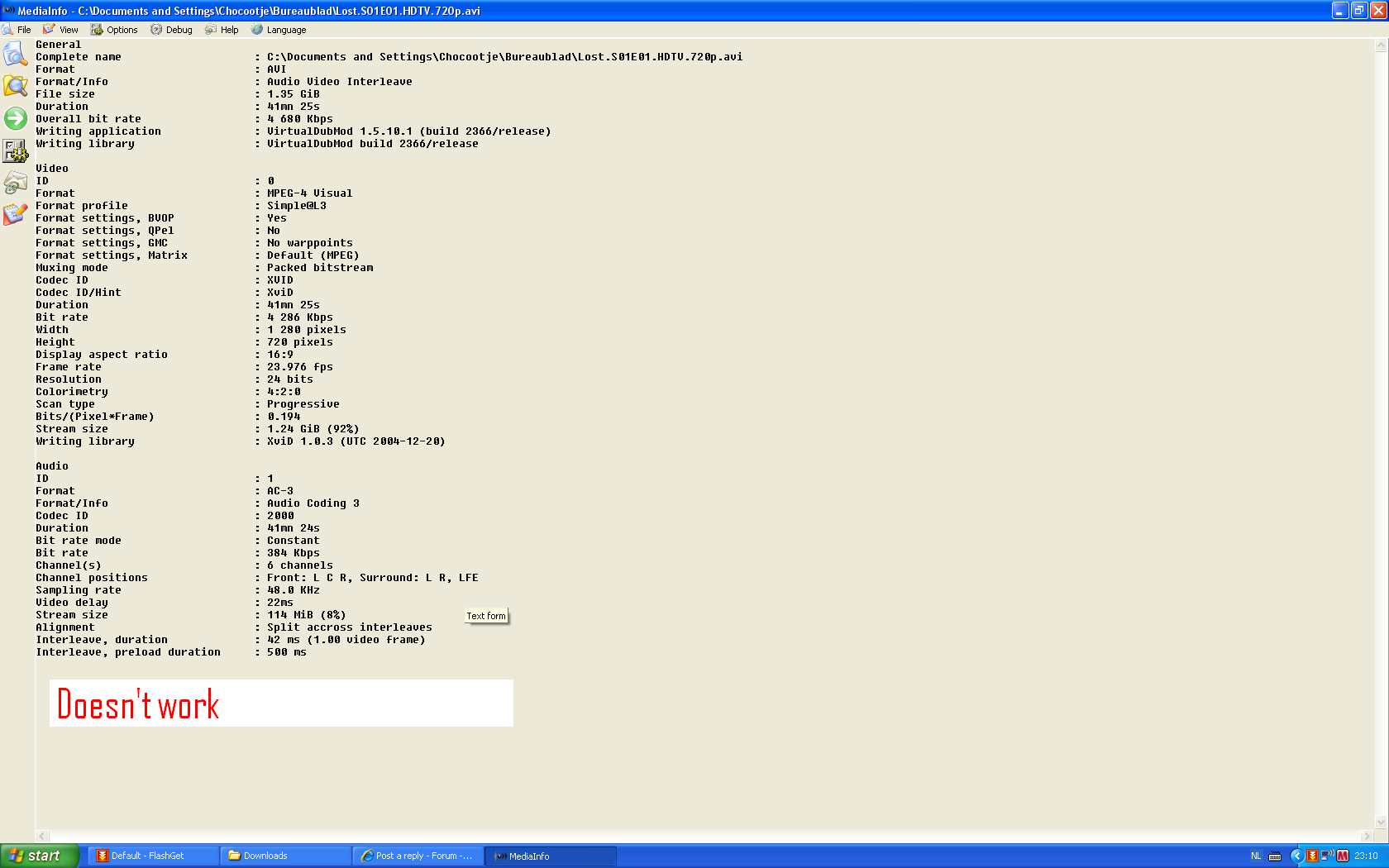Open preferences via sidebar checklist-gear icon
The image size is (1389, 868).
[15, 150]
